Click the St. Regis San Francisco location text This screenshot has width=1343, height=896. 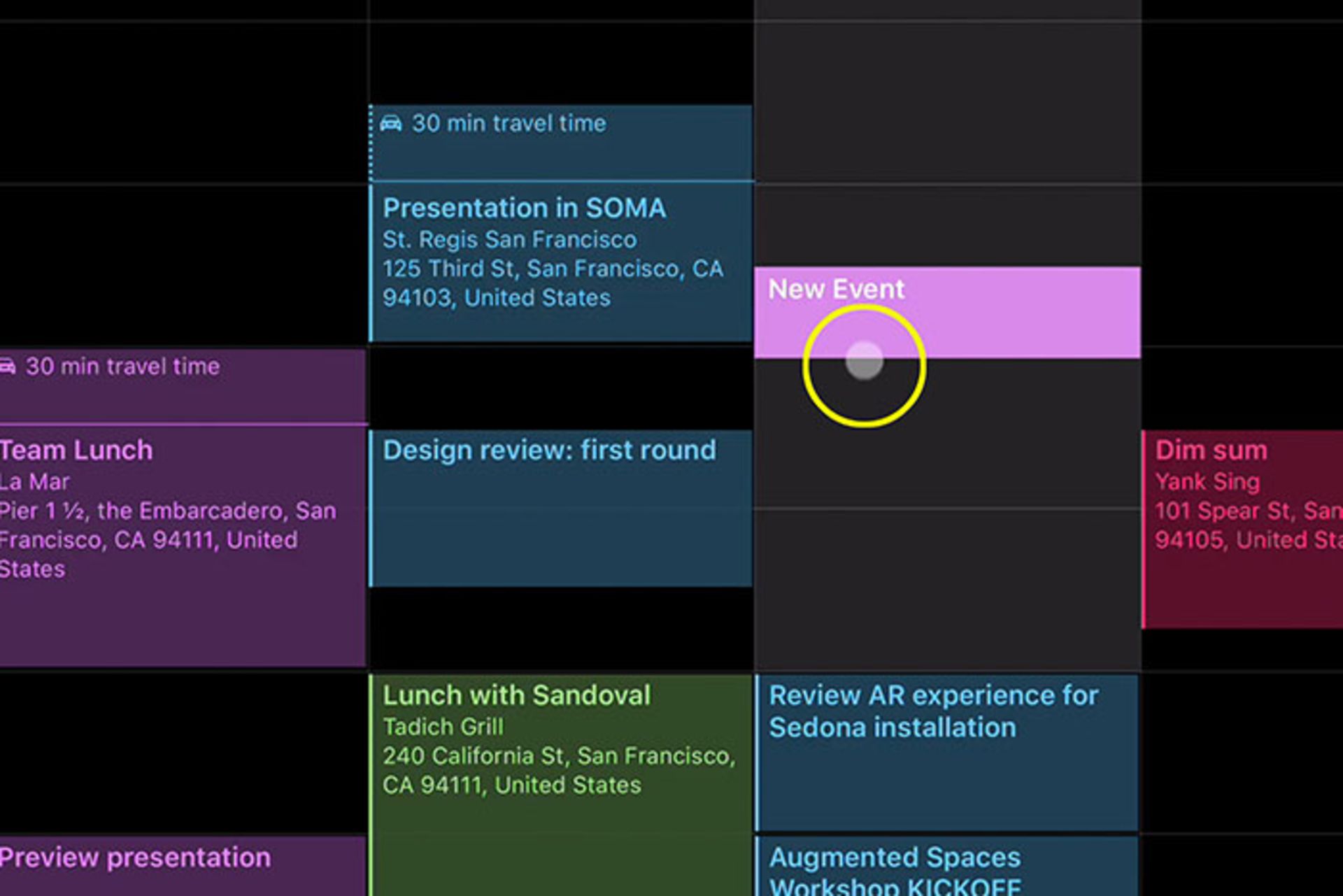click(x=509, y=240)
